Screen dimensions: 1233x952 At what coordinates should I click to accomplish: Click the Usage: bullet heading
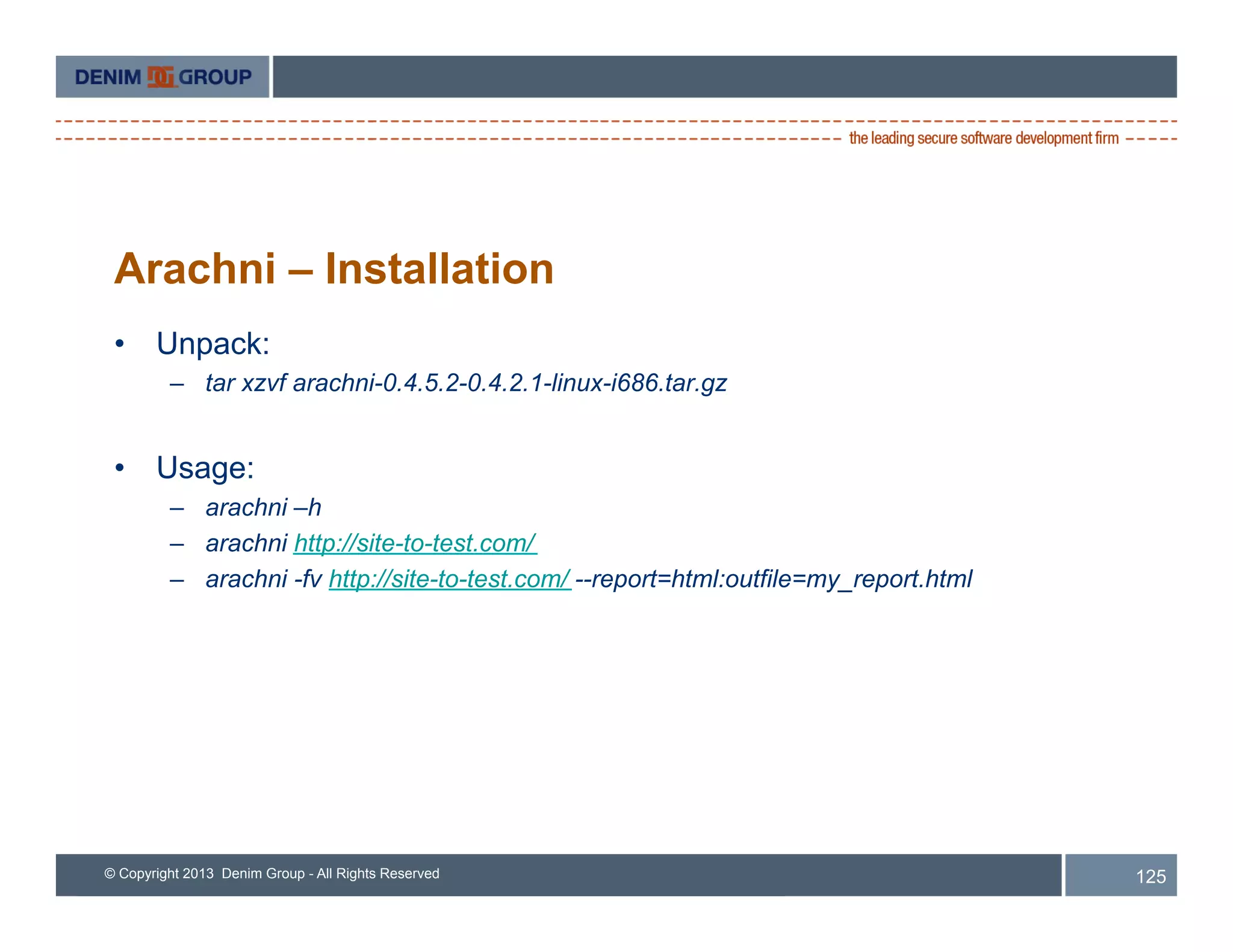pos(205,468)
